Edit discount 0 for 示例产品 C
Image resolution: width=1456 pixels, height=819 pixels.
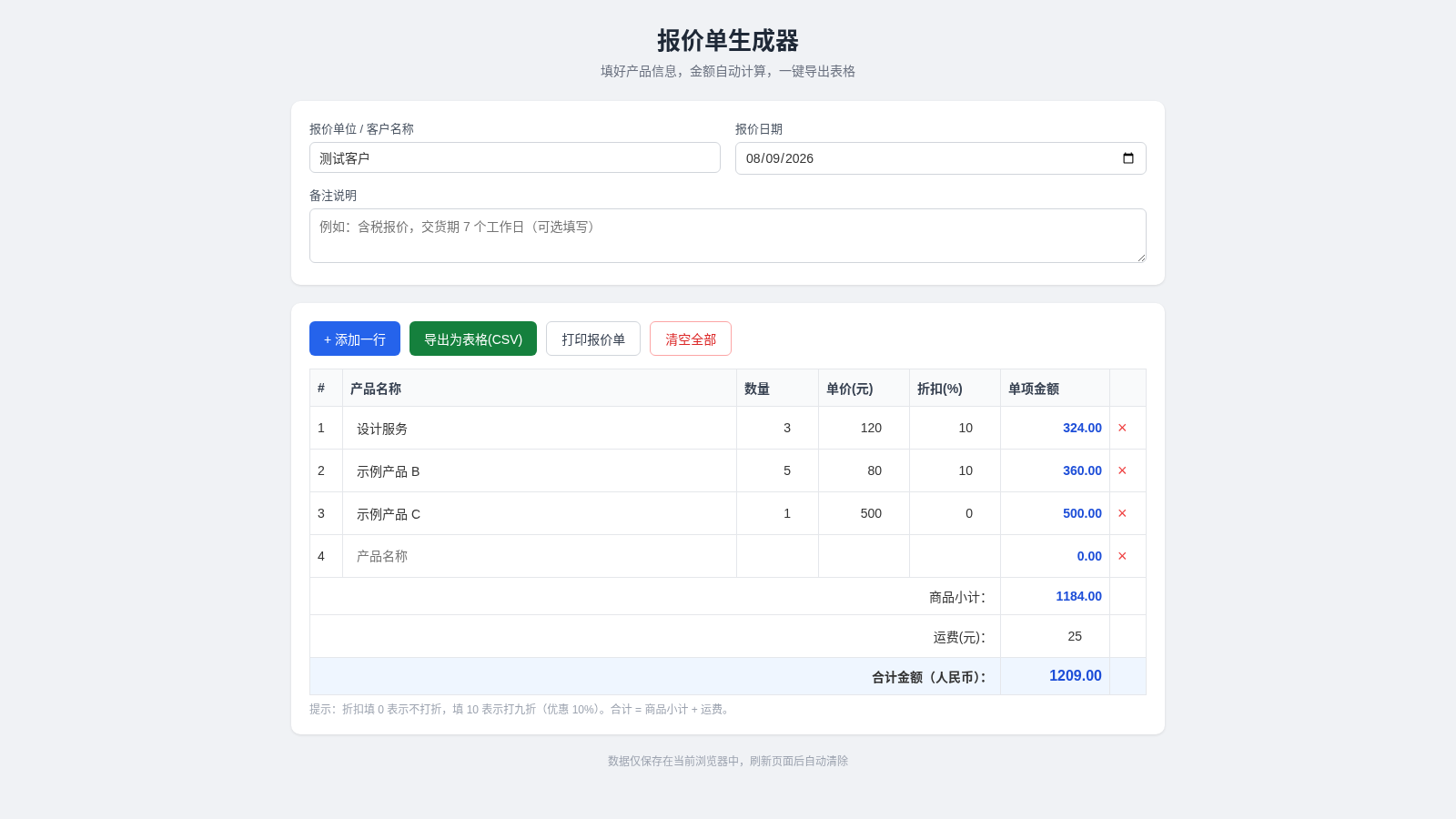(x=955, y=513)
